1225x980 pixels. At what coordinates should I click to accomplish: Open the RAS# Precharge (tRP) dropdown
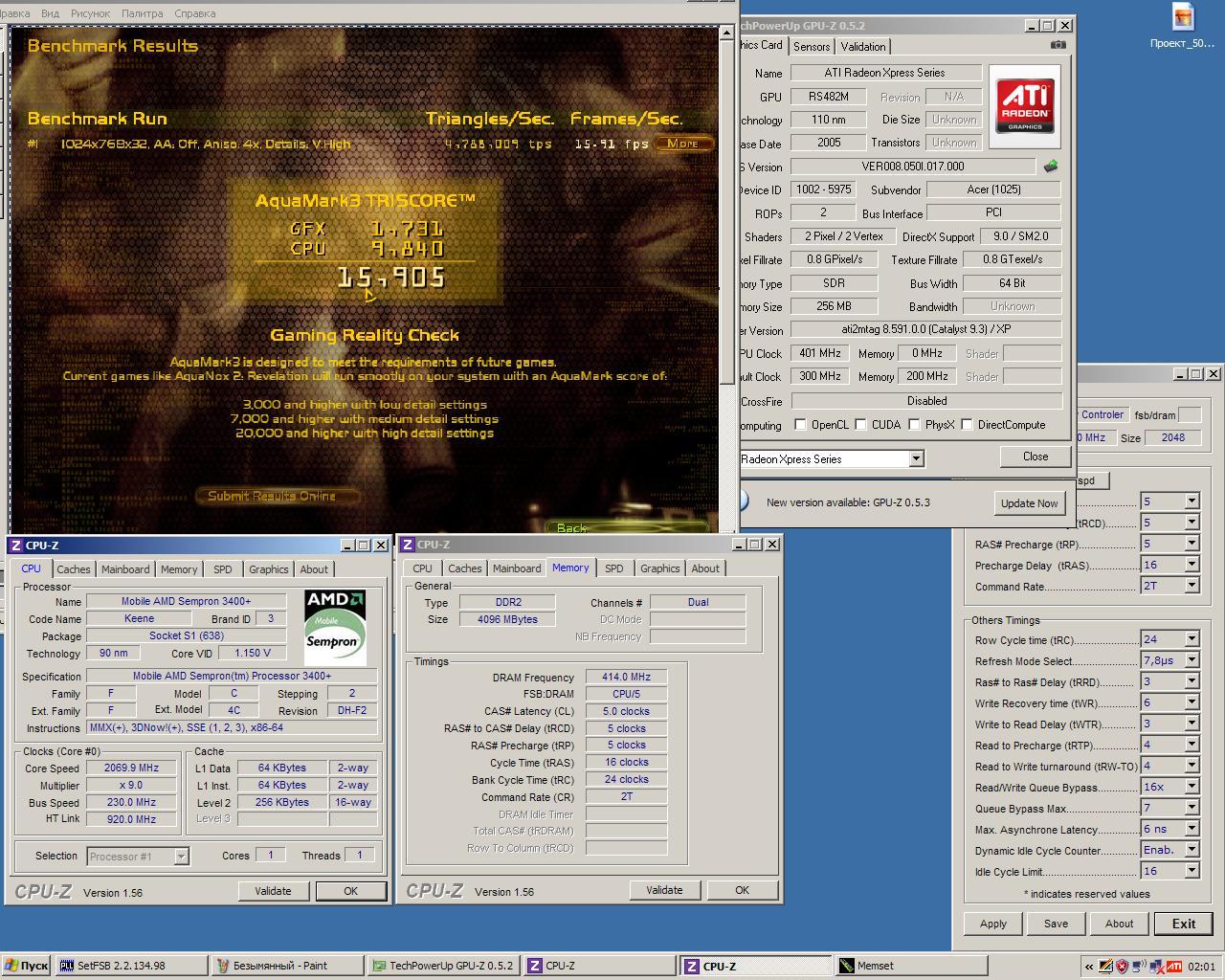pos(1192,544)
